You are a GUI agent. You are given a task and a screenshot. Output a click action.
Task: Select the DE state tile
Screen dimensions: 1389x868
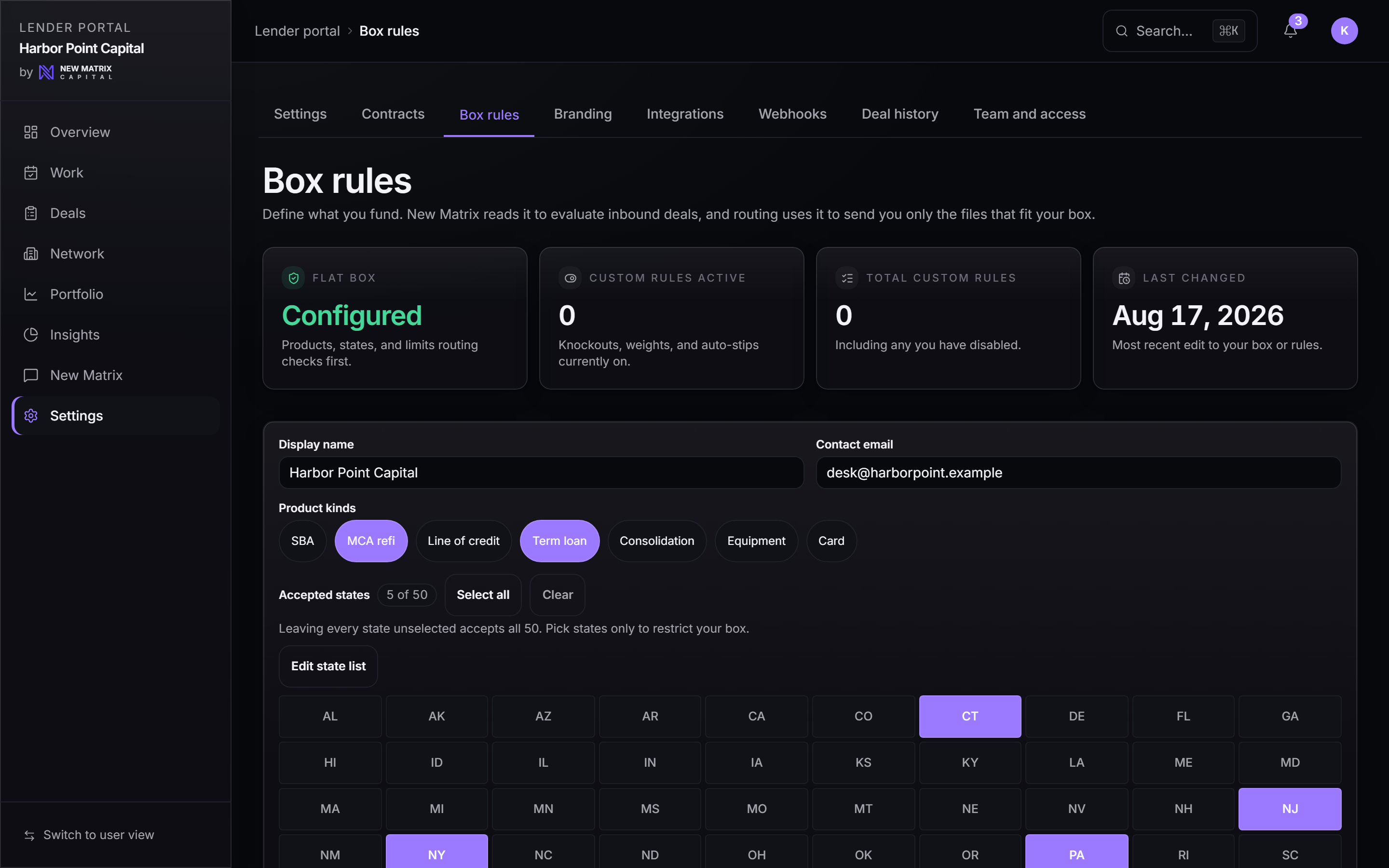tap(1077, 717)
